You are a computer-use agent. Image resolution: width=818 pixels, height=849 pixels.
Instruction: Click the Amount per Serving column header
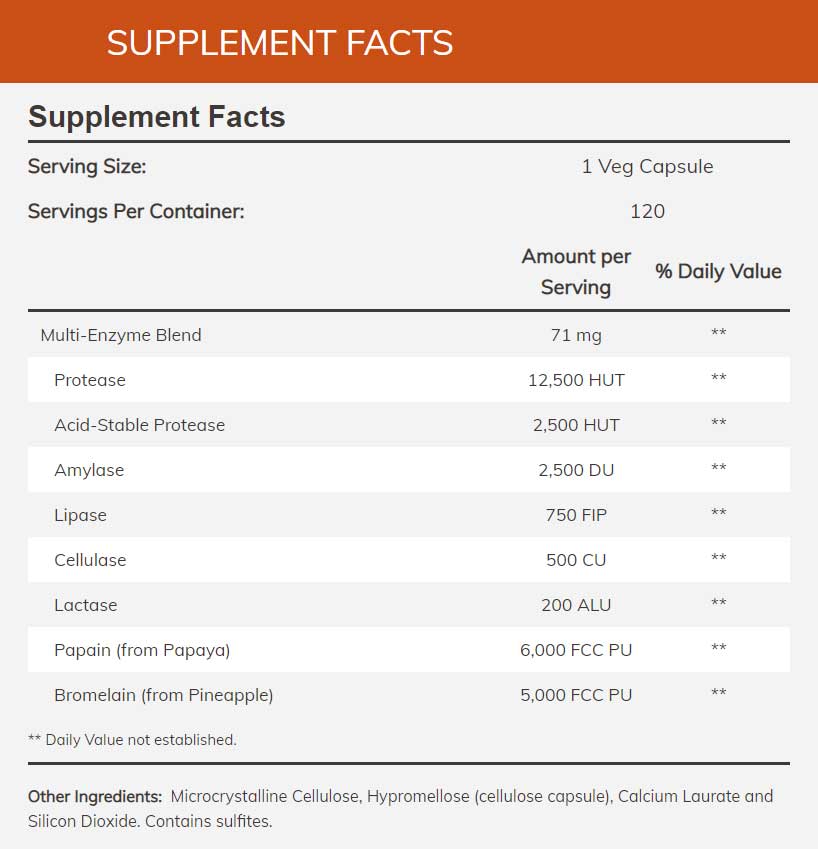[576, 272]
